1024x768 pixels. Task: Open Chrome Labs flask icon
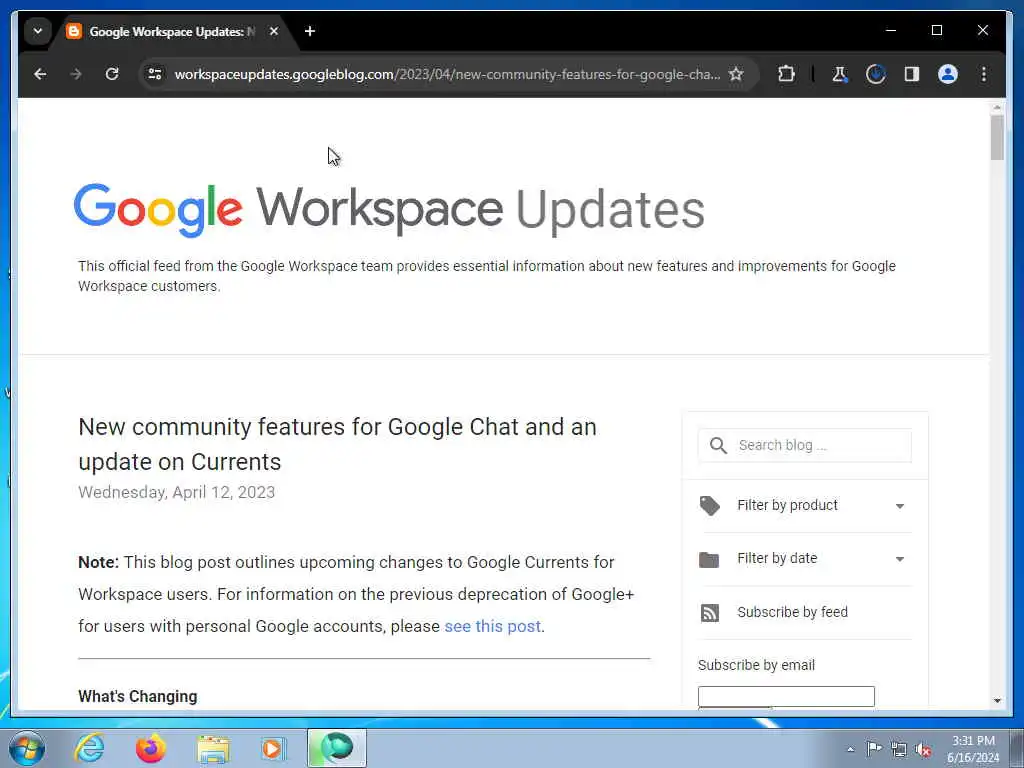[x=839, y=74]
